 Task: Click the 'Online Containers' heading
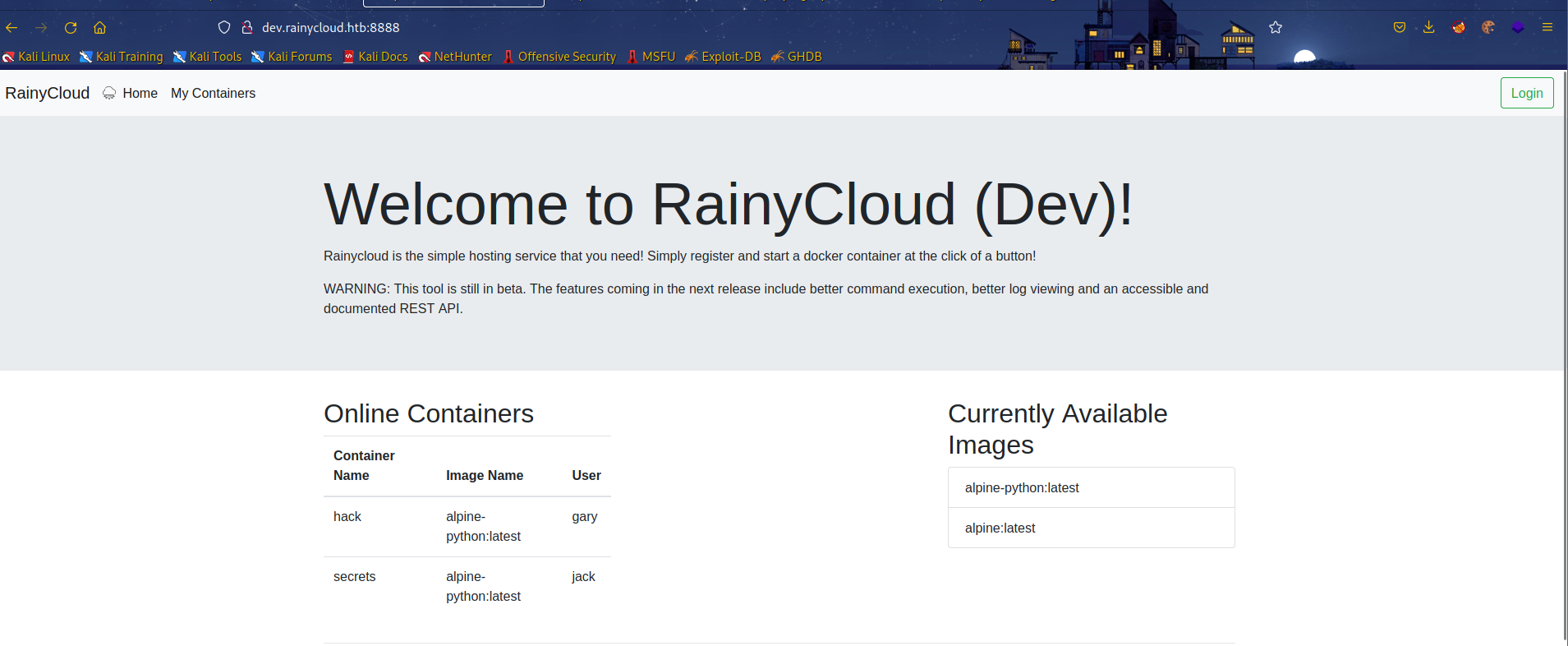pos(429,413)
